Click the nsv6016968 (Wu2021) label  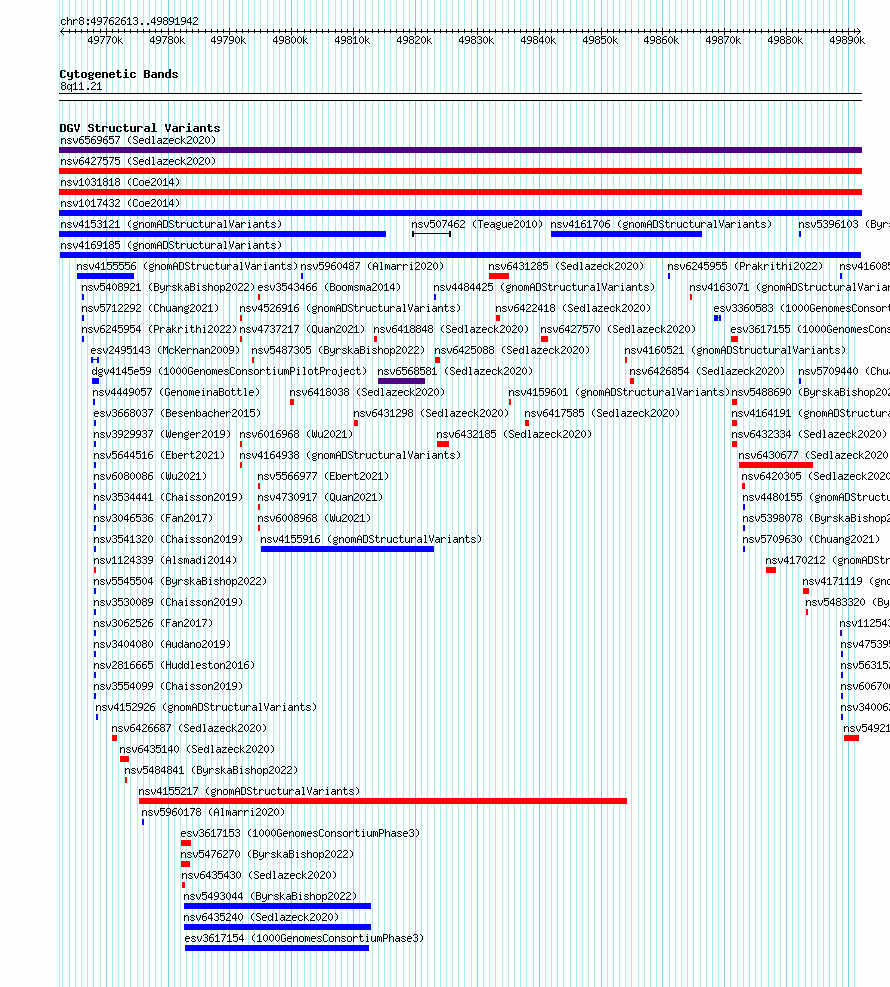[296, 434]
